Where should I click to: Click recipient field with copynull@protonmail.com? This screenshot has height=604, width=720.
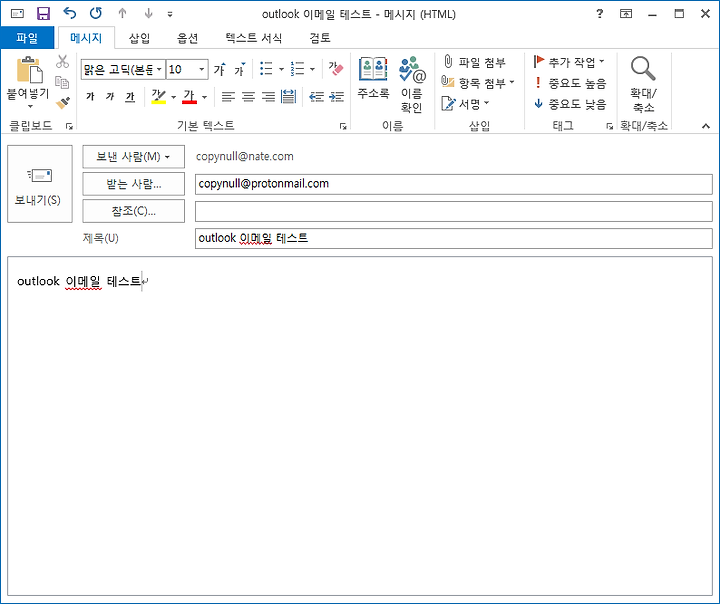(x=454, y=184)
